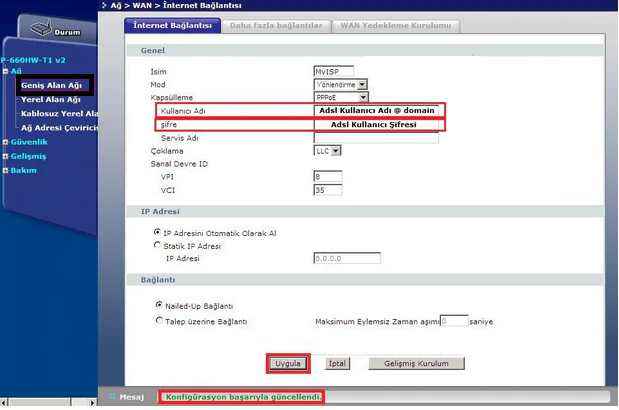Click the VCI input field

(x=328, y=190)
